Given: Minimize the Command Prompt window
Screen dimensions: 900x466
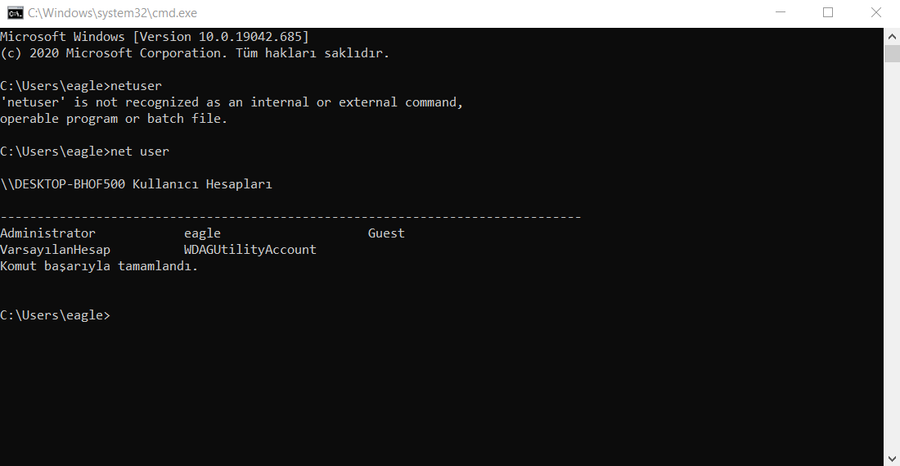Looking at the screenshot, I should click(782, 12).
